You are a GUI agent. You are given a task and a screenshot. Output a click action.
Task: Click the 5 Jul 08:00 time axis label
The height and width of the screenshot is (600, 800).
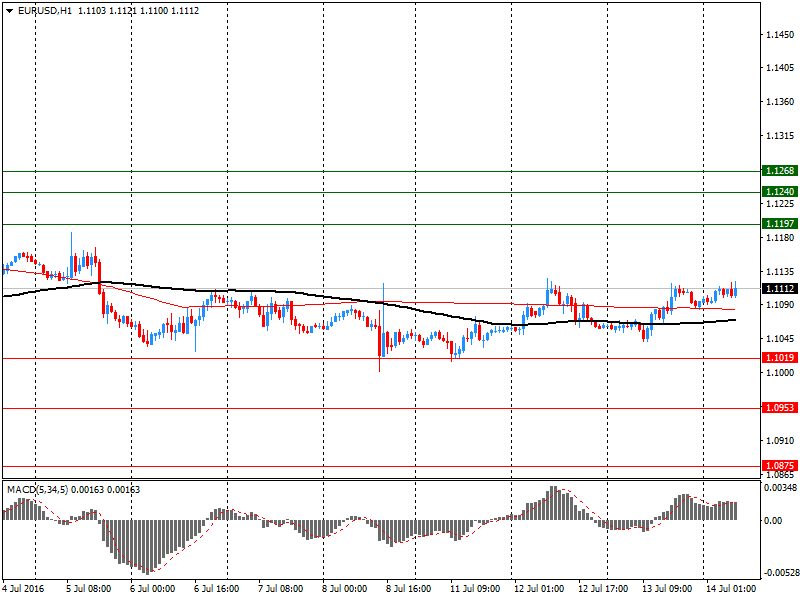pyautogui.click(x=89, y=589)
